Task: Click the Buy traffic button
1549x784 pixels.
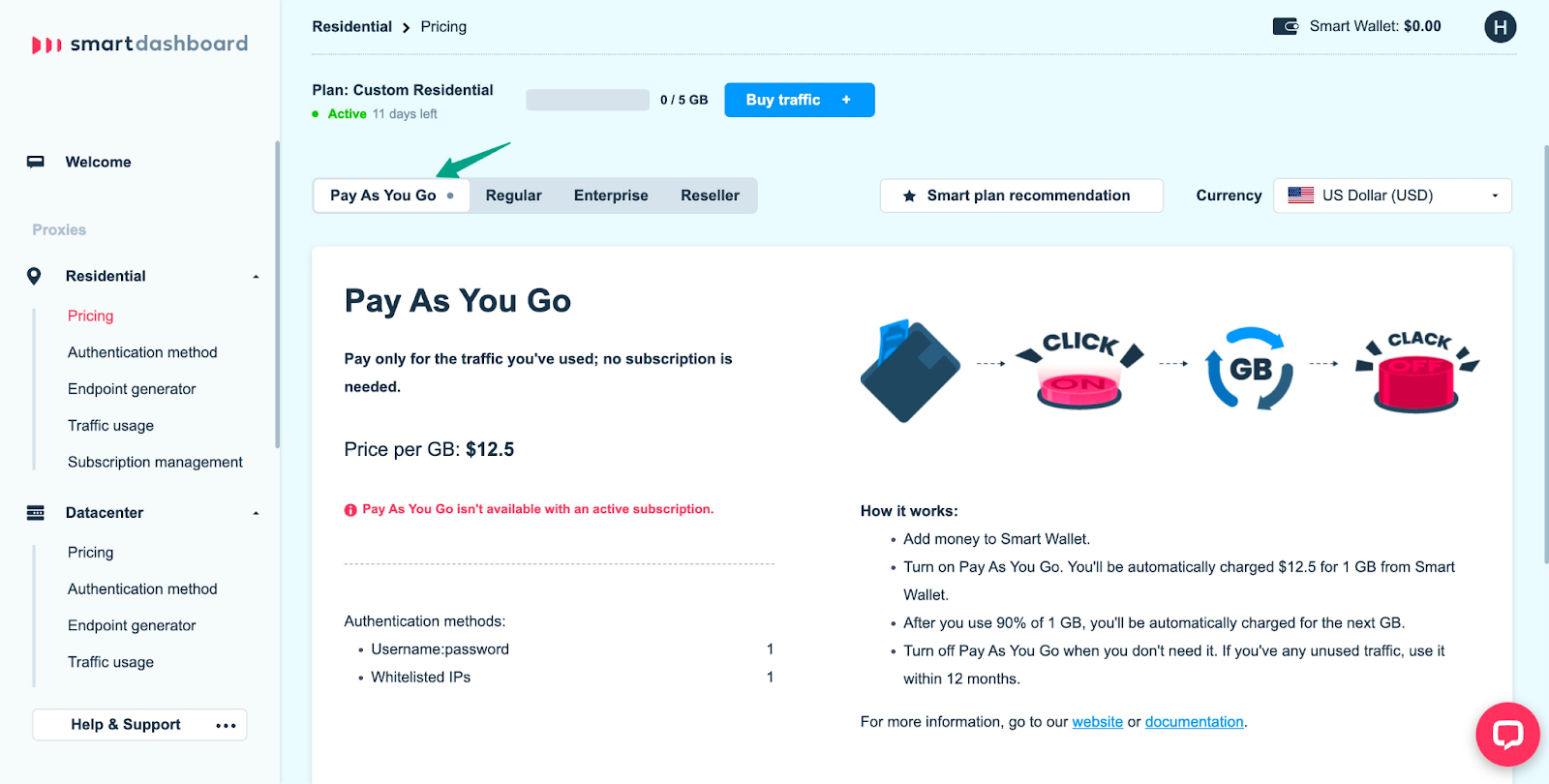Action: 799,100
